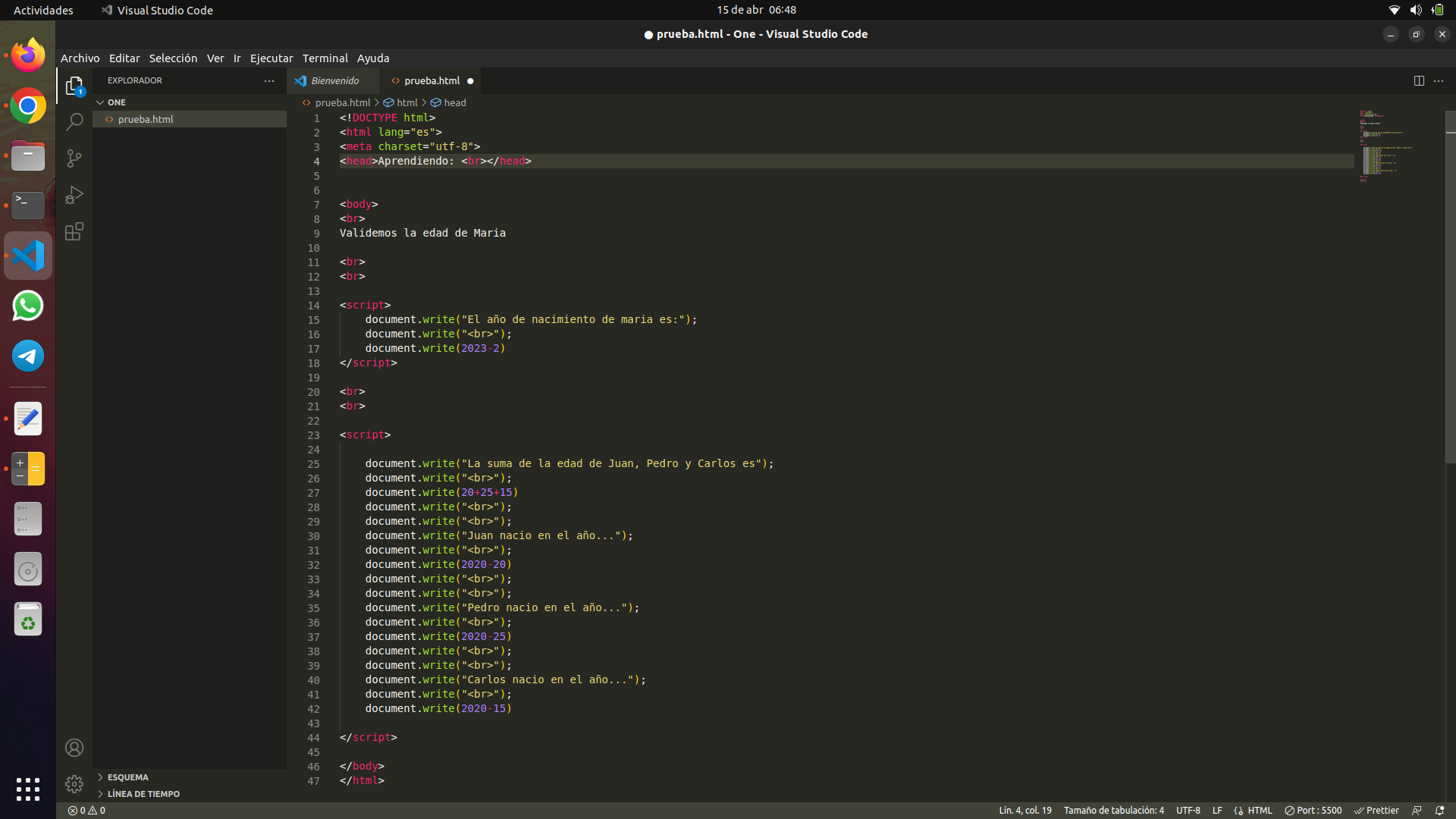Open the network Wi-Fi indicator
This screenshot has width=1456, height=819.
tap(1394, 10)
